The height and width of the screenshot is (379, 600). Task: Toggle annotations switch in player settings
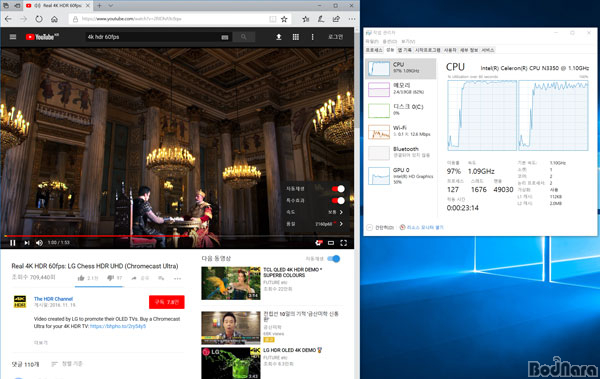[x=338, y=201]
